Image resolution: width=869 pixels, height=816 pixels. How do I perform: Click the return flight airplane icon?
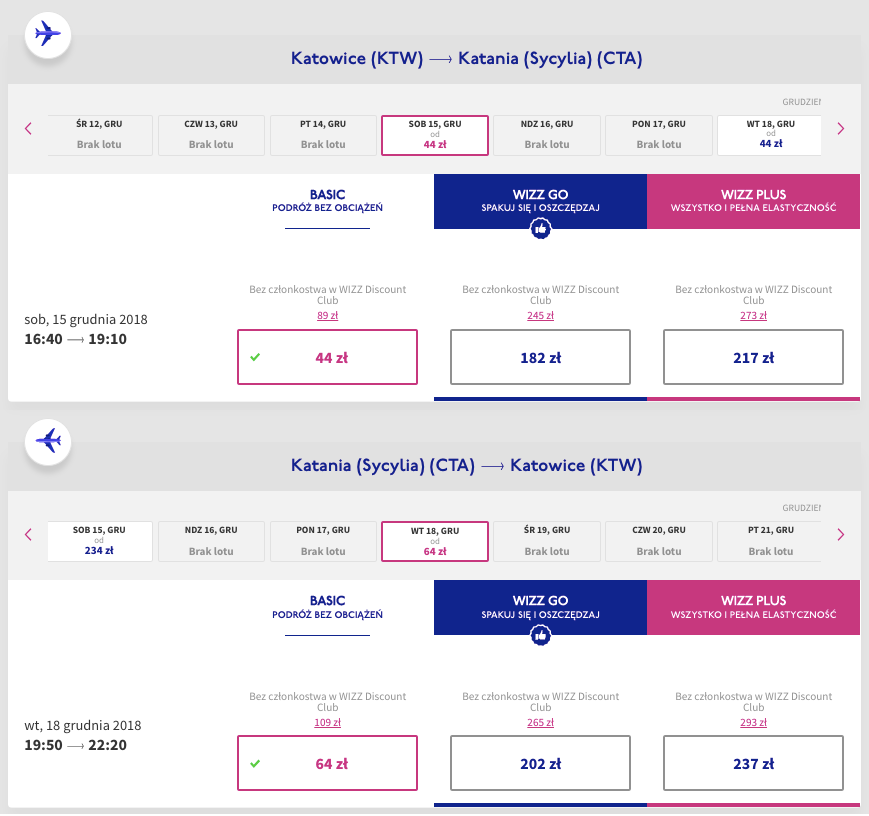pyautogui.click(x=48, y=441)
